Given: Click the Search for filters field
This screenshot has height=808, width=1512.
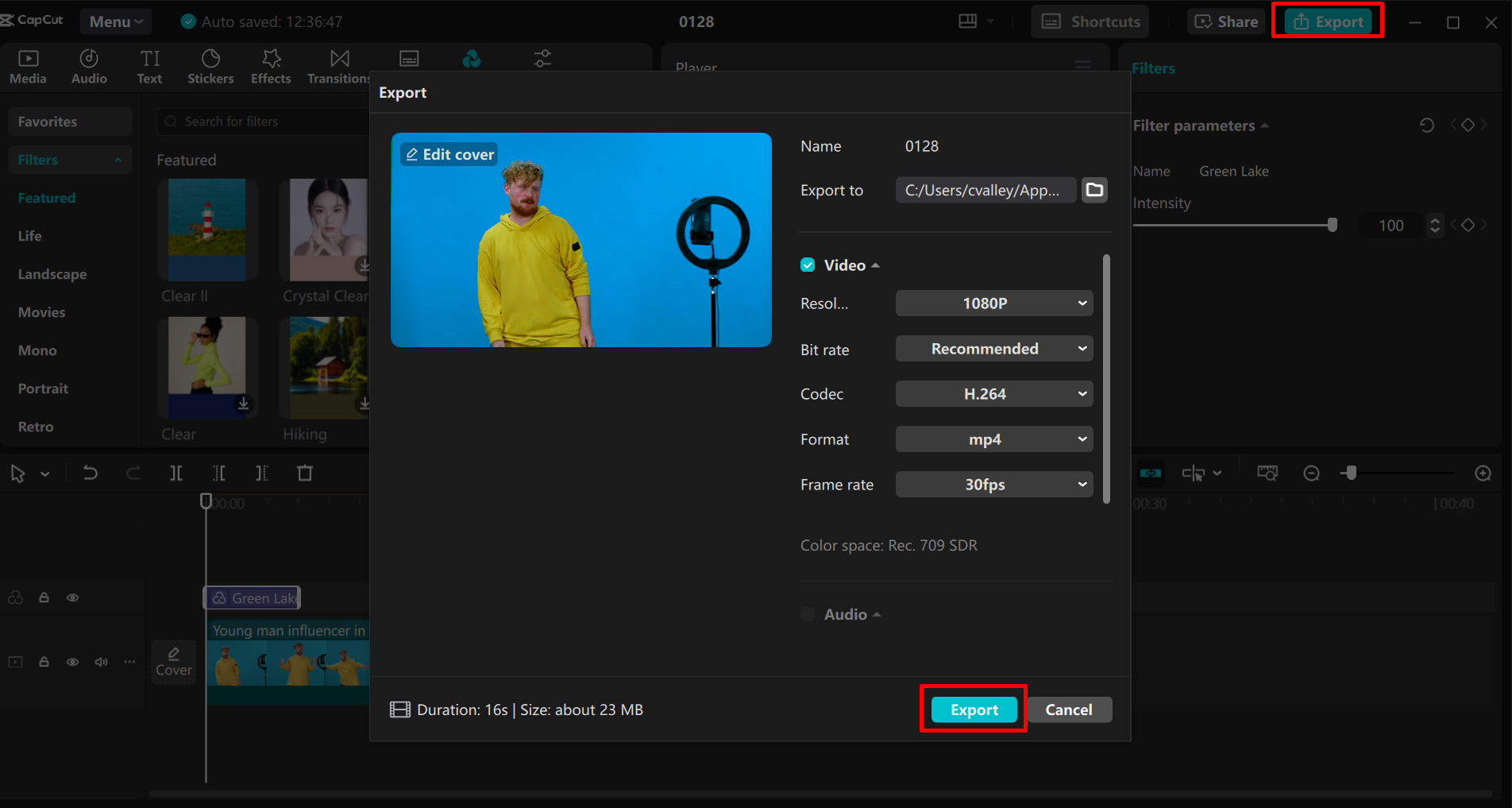Looking at the screenshot, I should 263,122.
